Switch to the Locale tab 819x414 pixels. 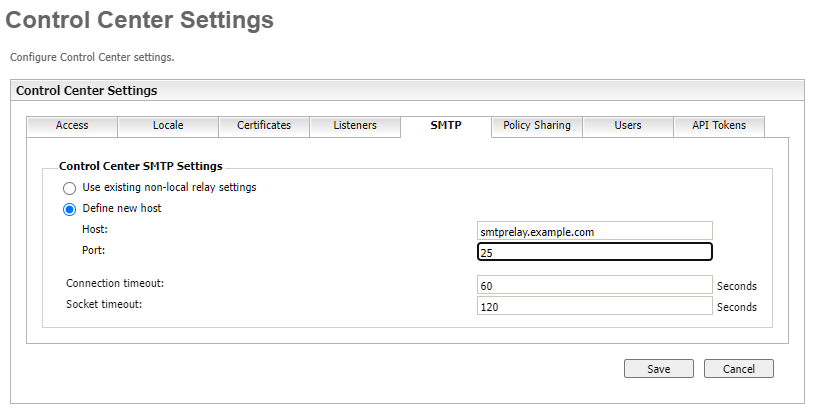(168, 126)
